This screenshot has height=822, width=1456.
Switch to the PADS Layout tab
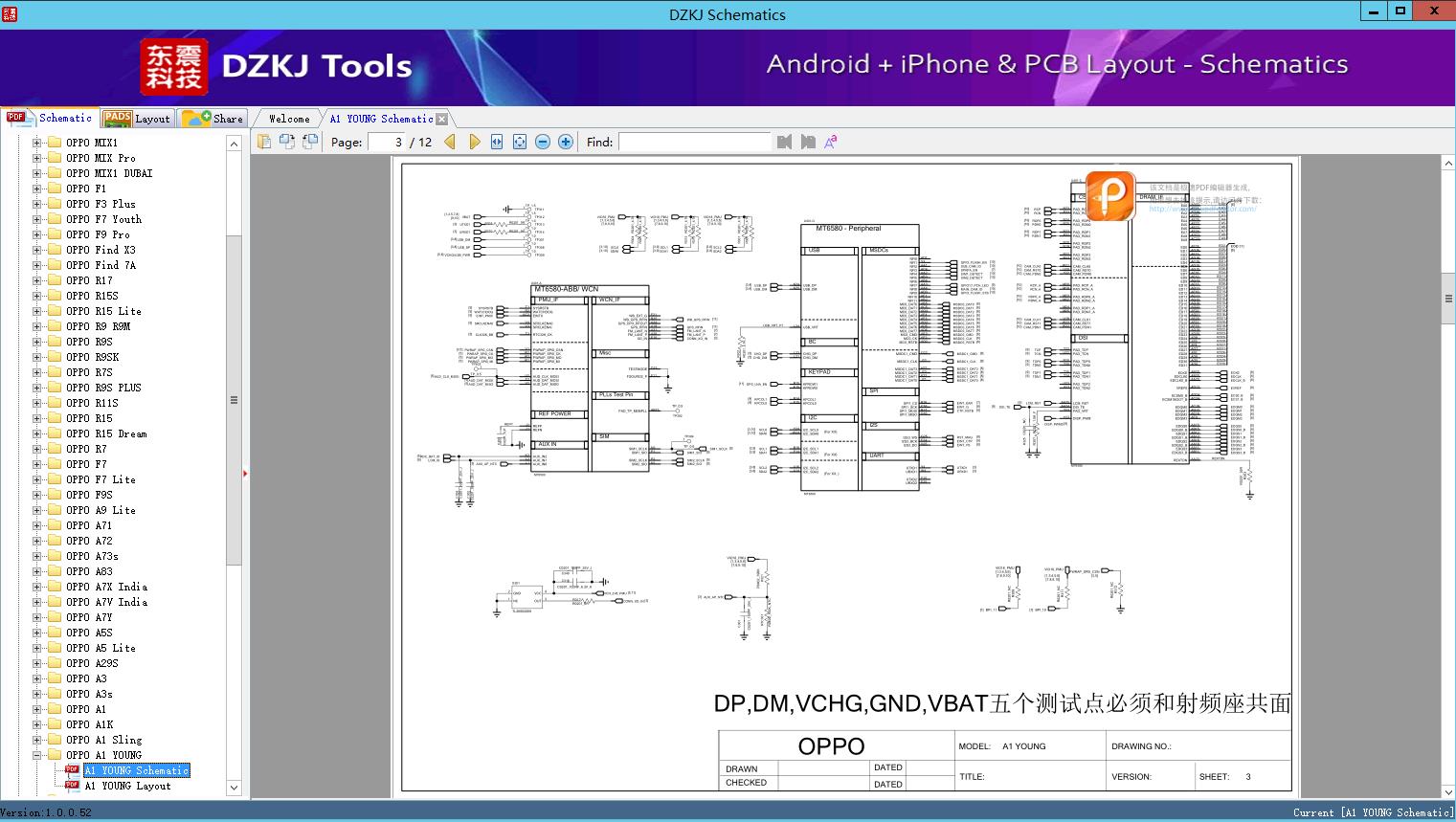coord(136,119)
